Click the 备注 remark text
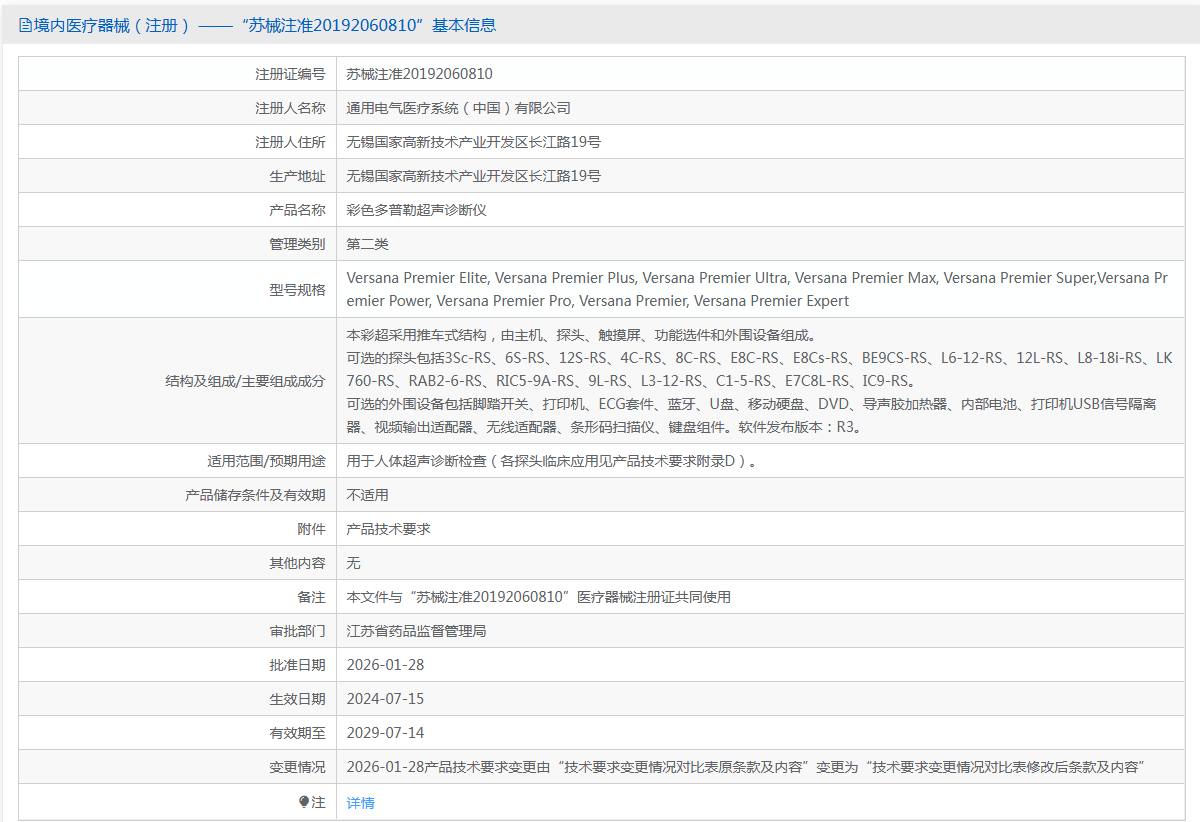The width and height of the screenshot is (1200, 822). coord(538,597)
